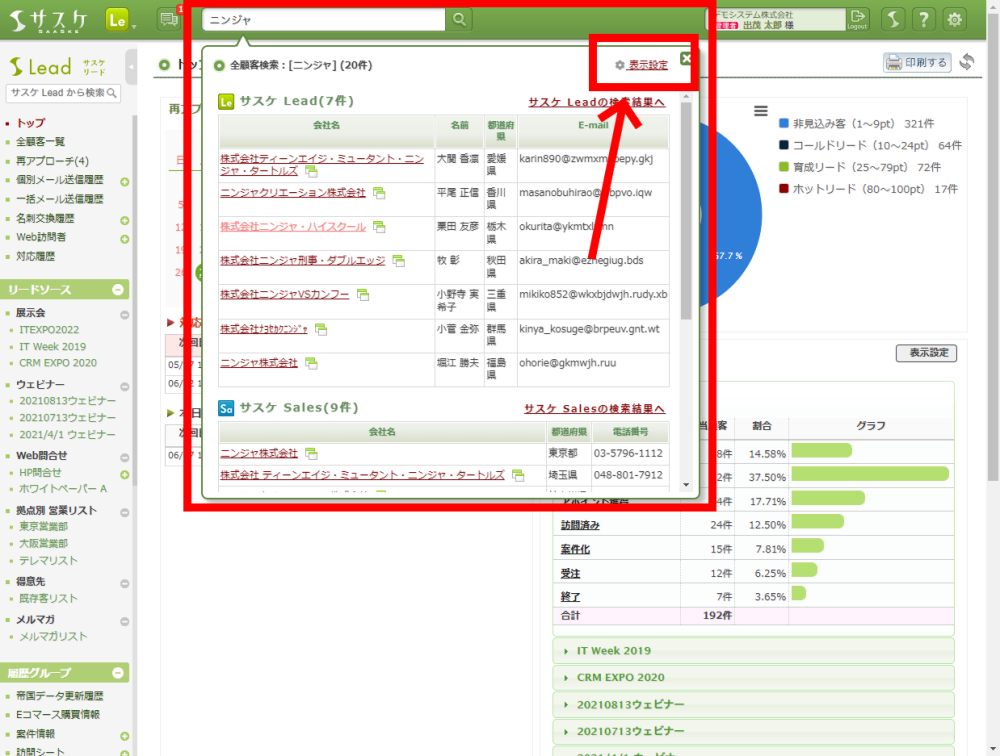Viewport: 1000px width, 756px height.
Task: Collapse the 展示会 group in sidebar
Action: coord(125,314)
